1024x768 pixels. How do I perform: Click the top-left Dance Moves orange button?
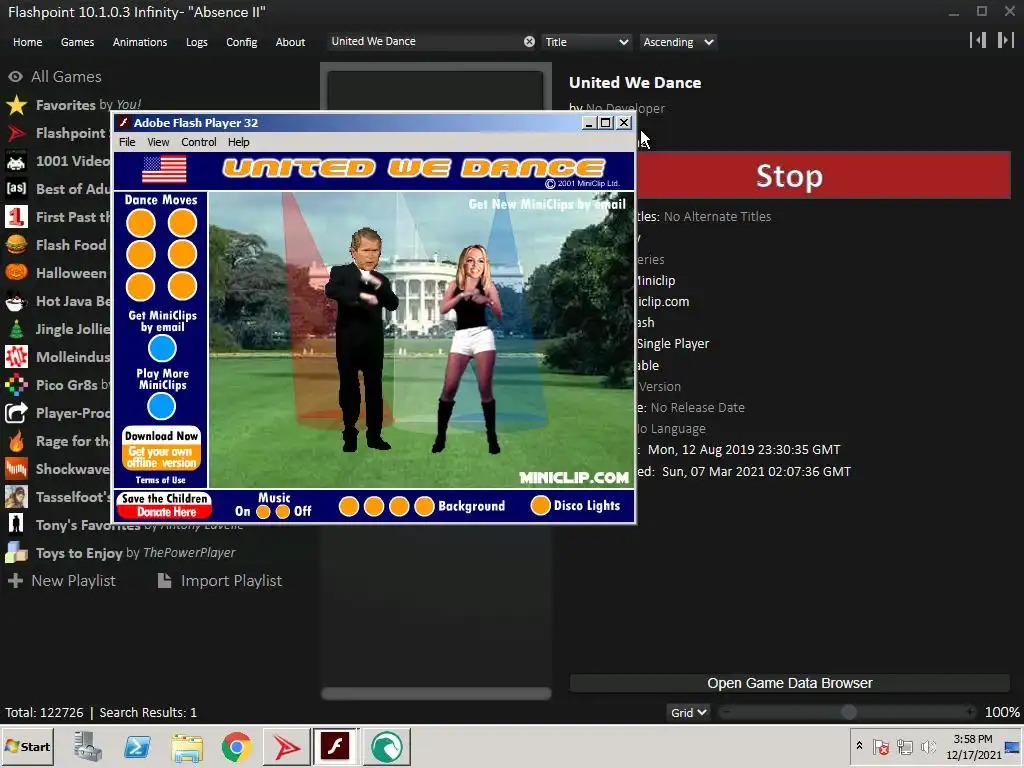[140, 223]
